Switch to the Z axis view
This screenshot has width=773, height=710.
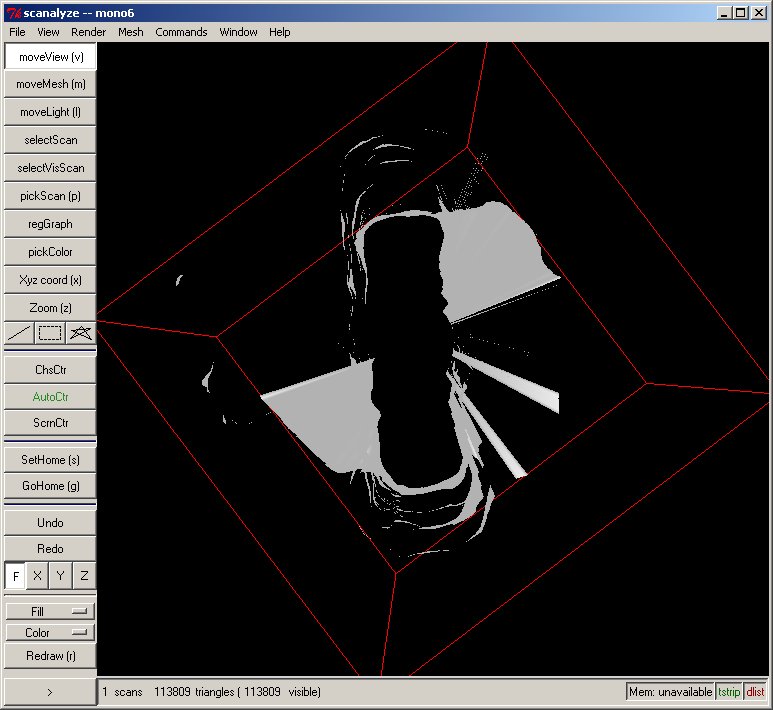(84, 576)
